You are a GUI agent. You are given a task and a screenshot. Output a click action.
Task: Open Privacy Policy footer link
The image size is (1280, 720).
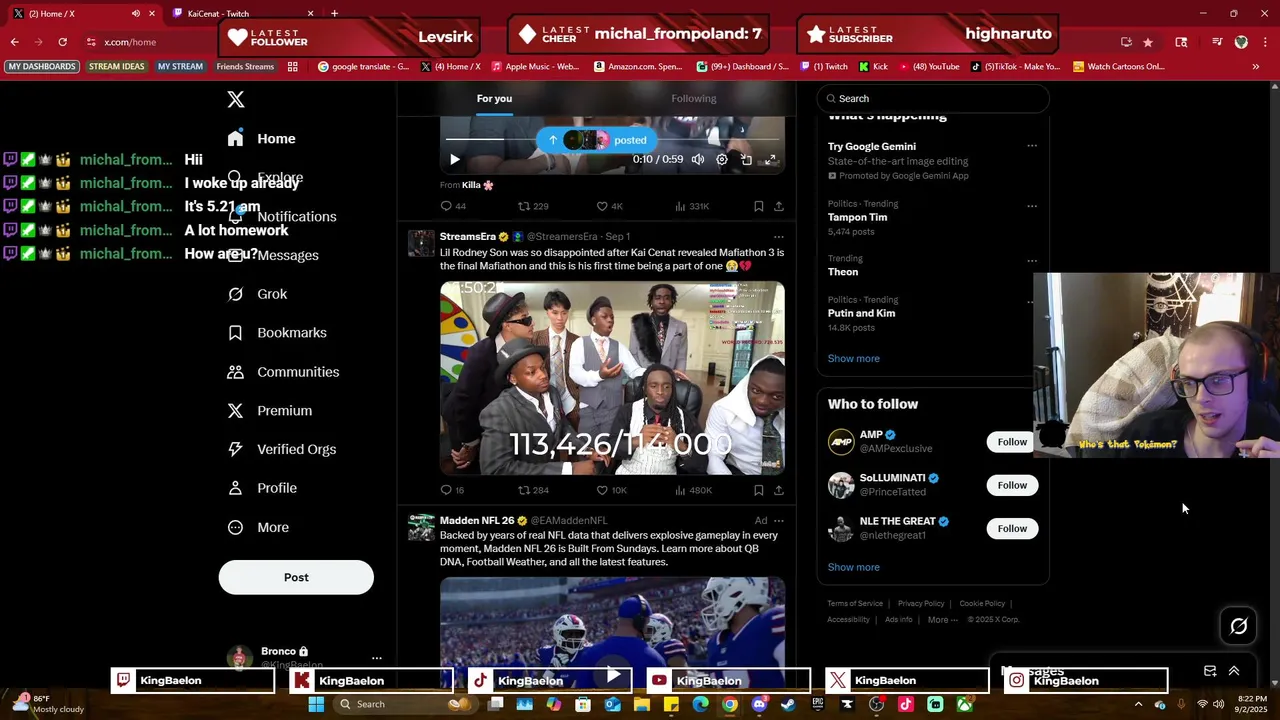pos(921,604)
